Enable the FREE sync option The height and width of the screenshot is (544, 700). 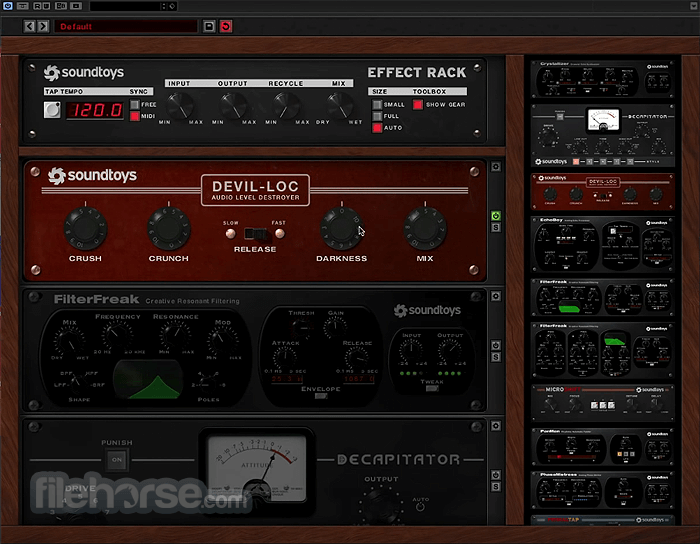coord(134,104)
